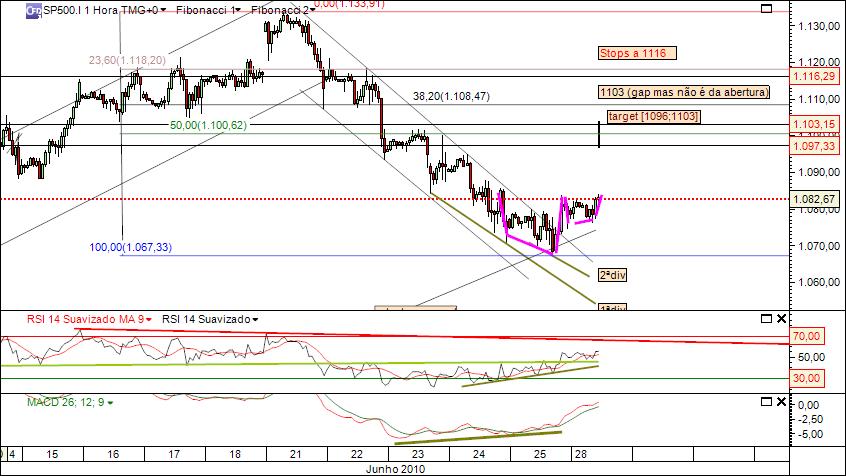Viewport: 846px width, 476px height.
Task: Click the current price 1.082,67 tag
Action: click(x=814, y=199)
